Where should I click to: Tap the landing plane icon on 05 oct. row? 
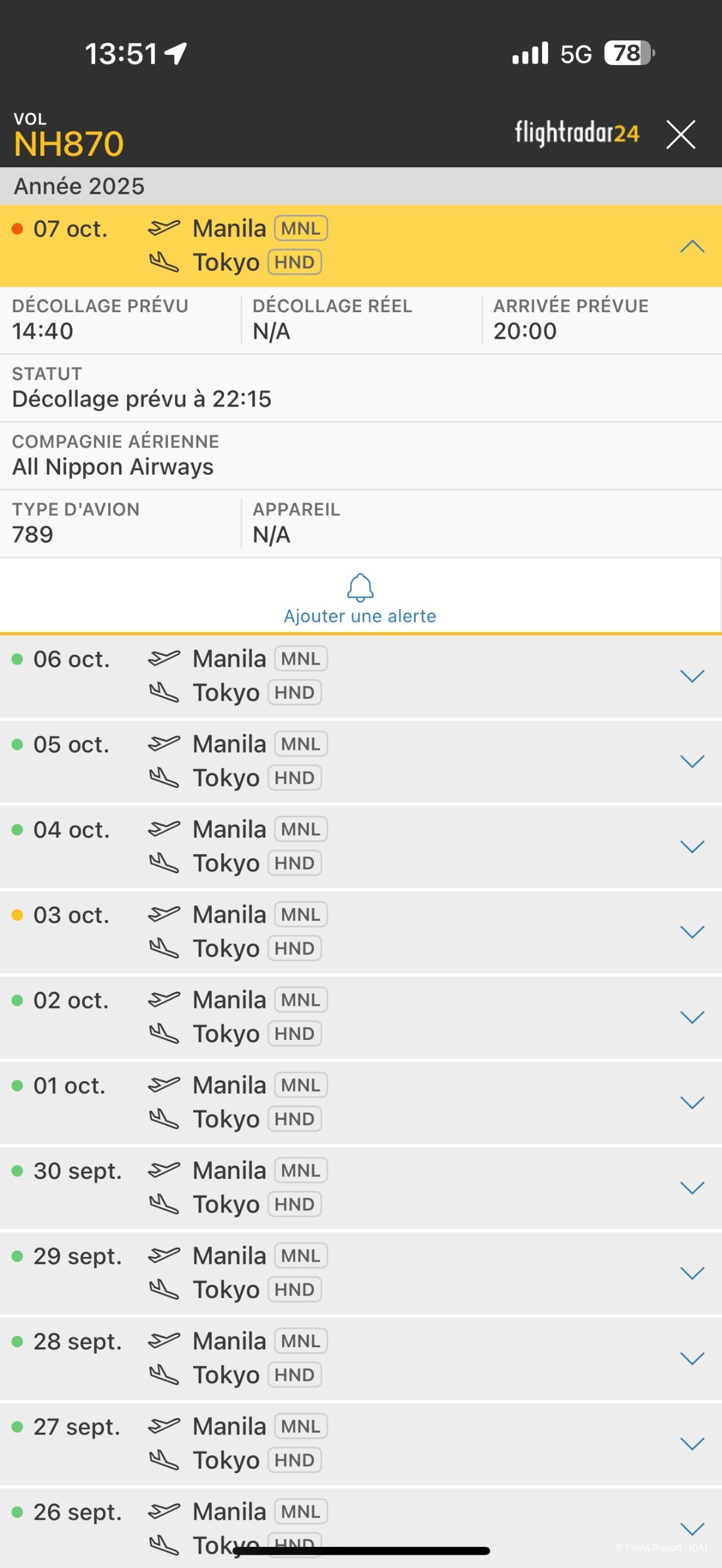[164, 777]
